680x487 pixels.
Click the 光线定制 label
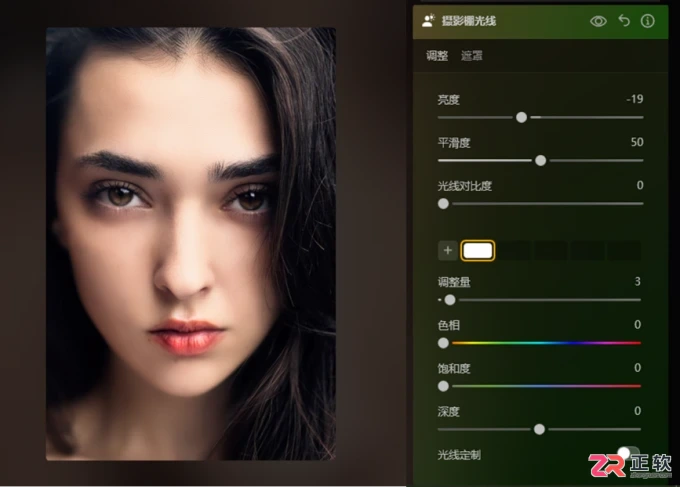(459, 455)
